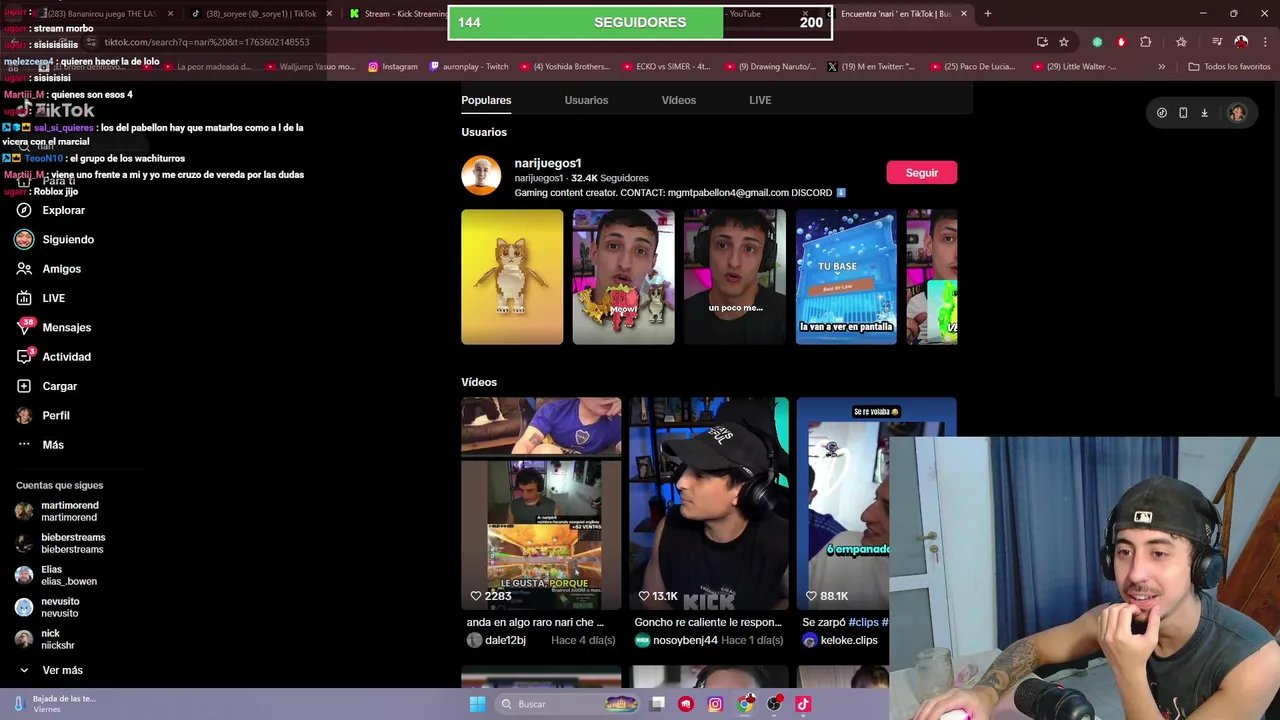Click the phone app icon near profile avatar
Viewport: 1280px width, 720px height.
pos(1183,113)
